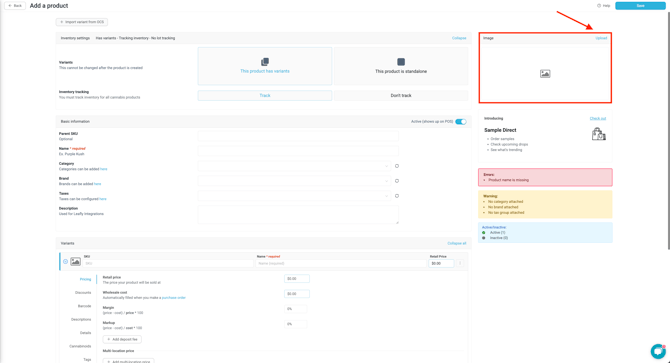Click the stacked variants icon
The image size is (670, 363).
point(264,62)
